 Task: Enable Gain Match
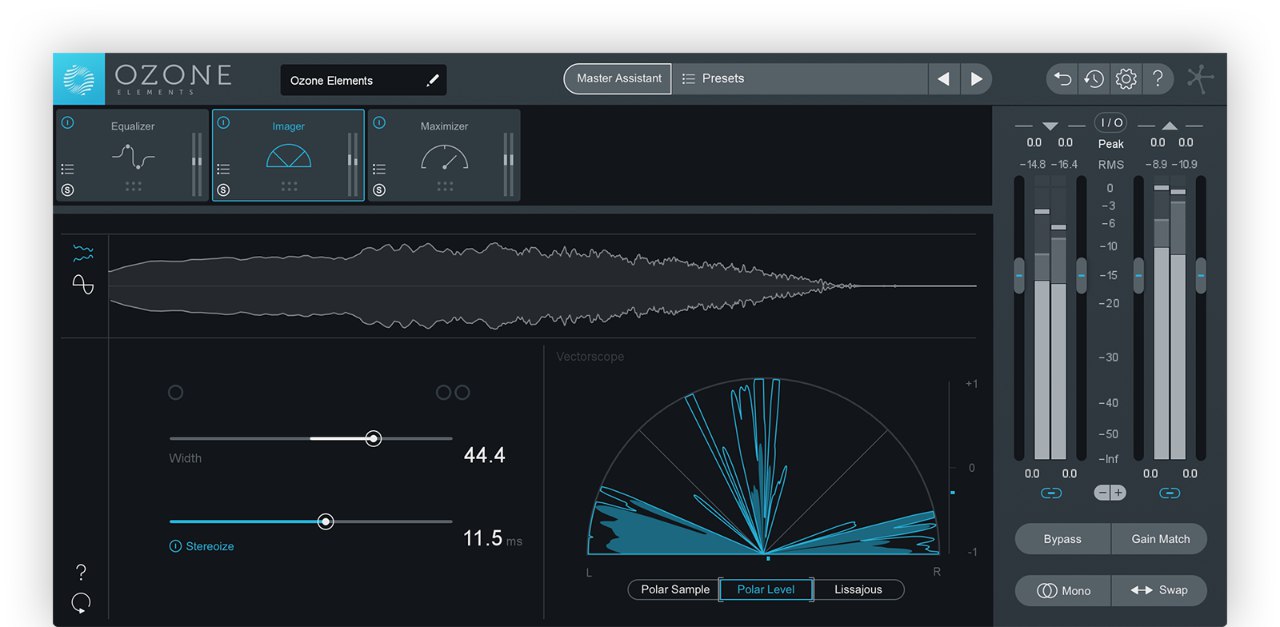click(x=1160, y=539)
